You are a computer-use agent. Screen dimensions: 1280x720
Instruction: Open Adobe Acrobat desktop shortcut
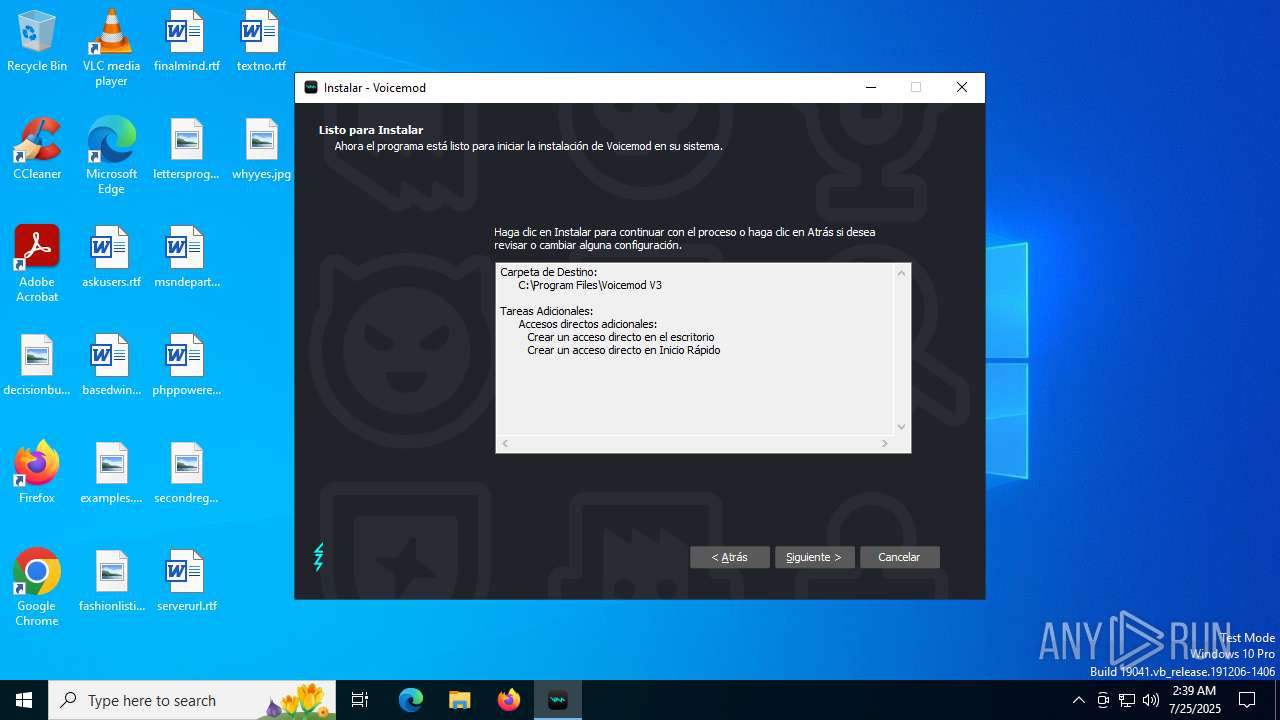(x=37, y=264)
